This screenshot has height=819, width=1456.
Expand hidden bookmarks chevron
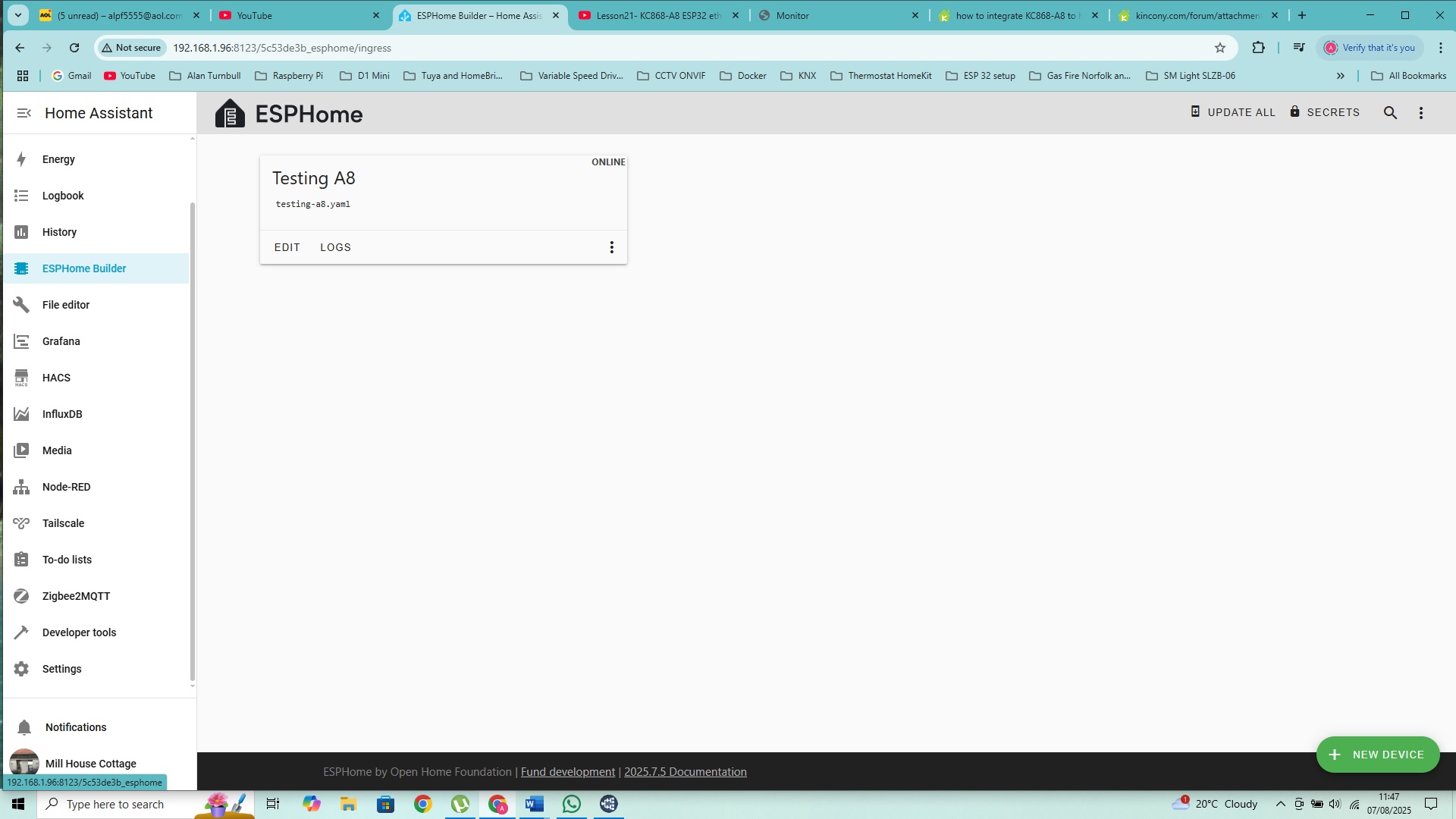point(1340,76)
